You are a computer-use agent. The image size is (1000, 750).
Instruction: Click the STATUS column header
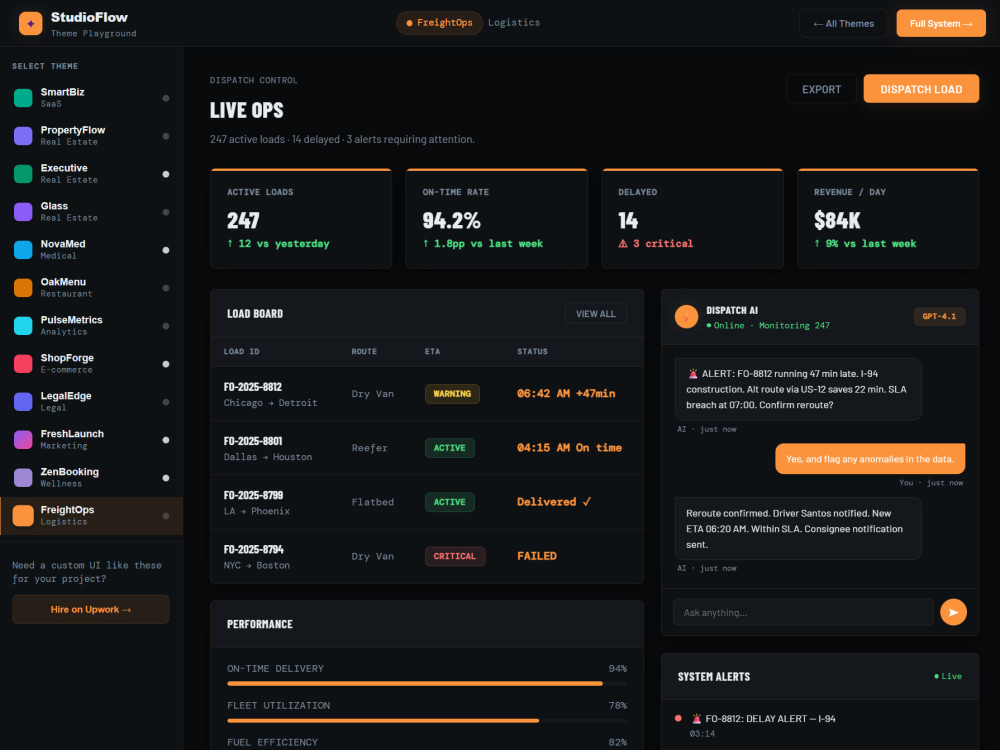532,351
